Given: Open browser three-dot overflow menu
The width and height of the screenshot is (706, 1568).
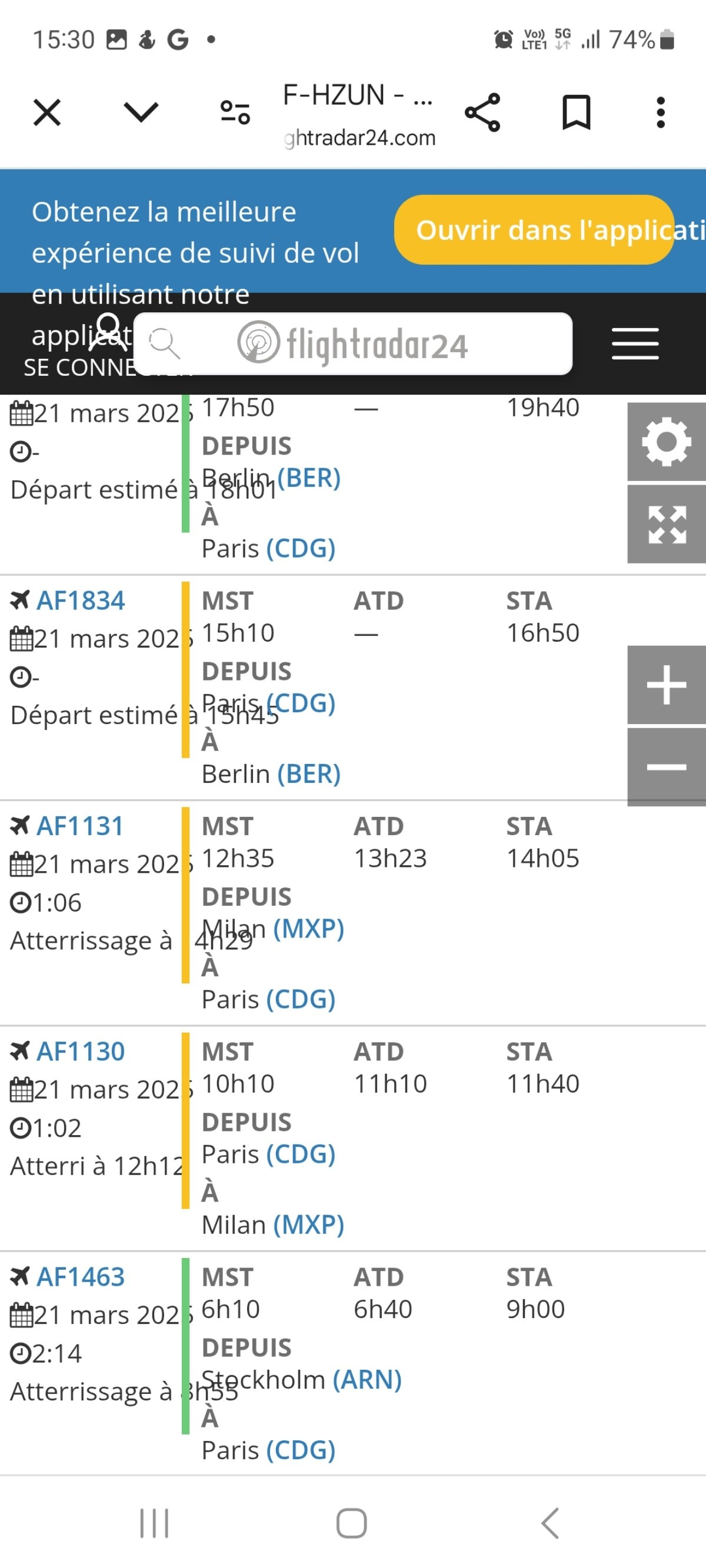Looking at the screenshot, I should (x=660, y=112).
